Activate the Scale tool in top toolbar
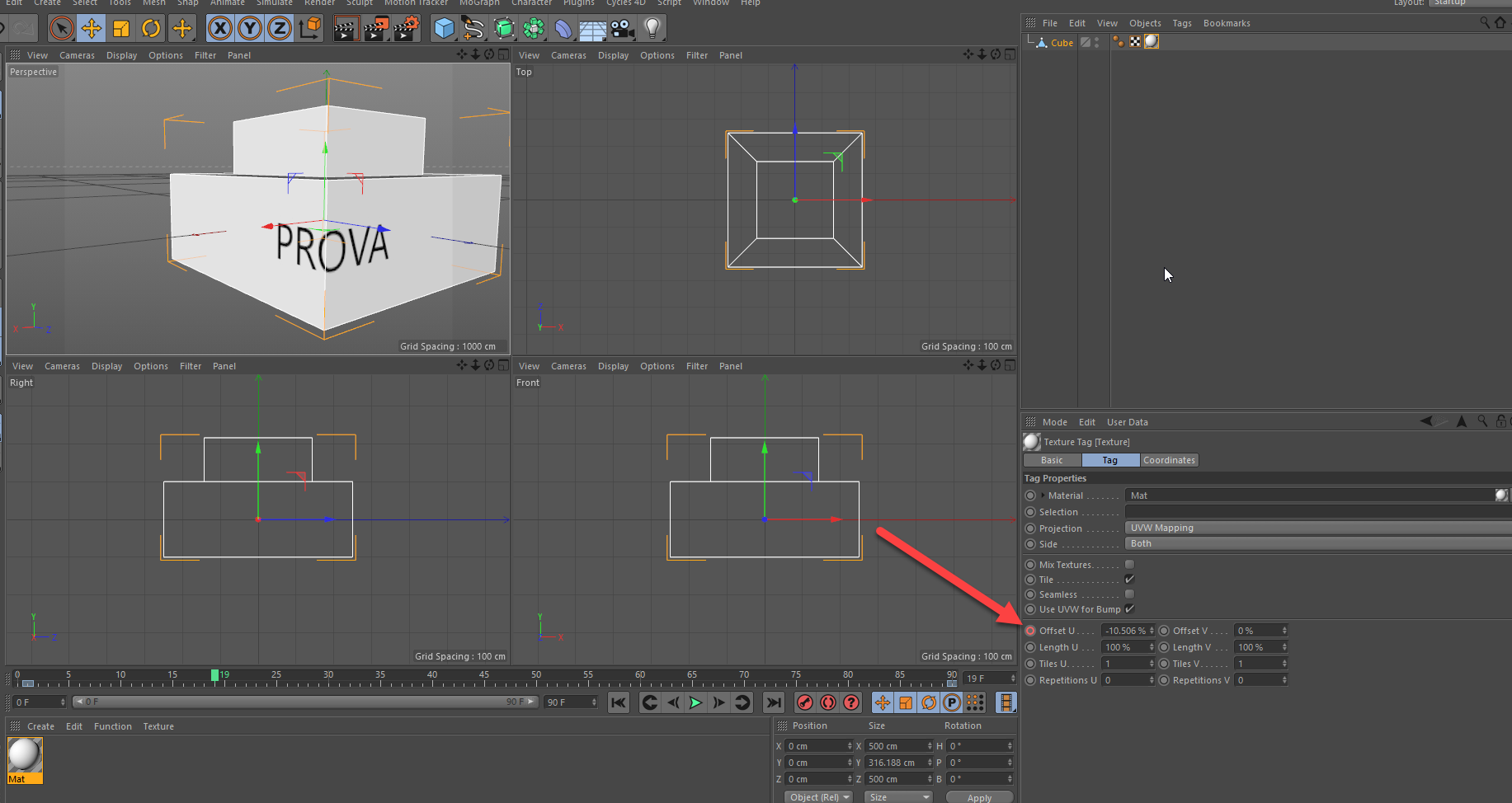The image size is (1512, 803). coord(121,29)
